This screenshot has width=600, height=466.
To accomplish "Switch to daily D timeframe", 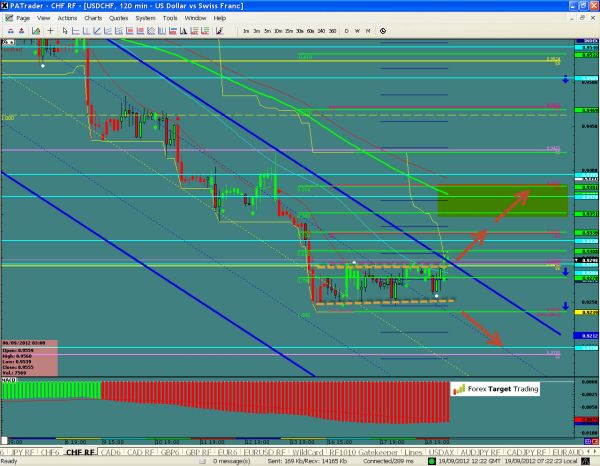I will (346, 31).
